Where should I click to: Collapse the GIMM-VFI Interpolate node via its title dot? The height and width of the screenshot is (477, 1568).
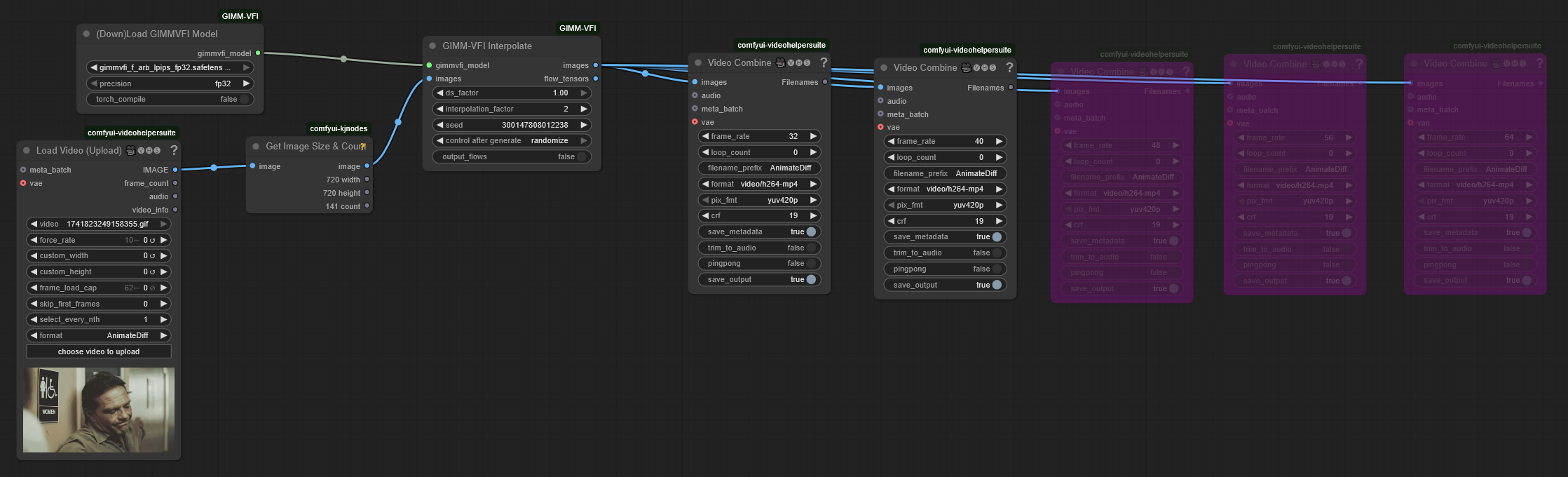[x=433, y=46]
